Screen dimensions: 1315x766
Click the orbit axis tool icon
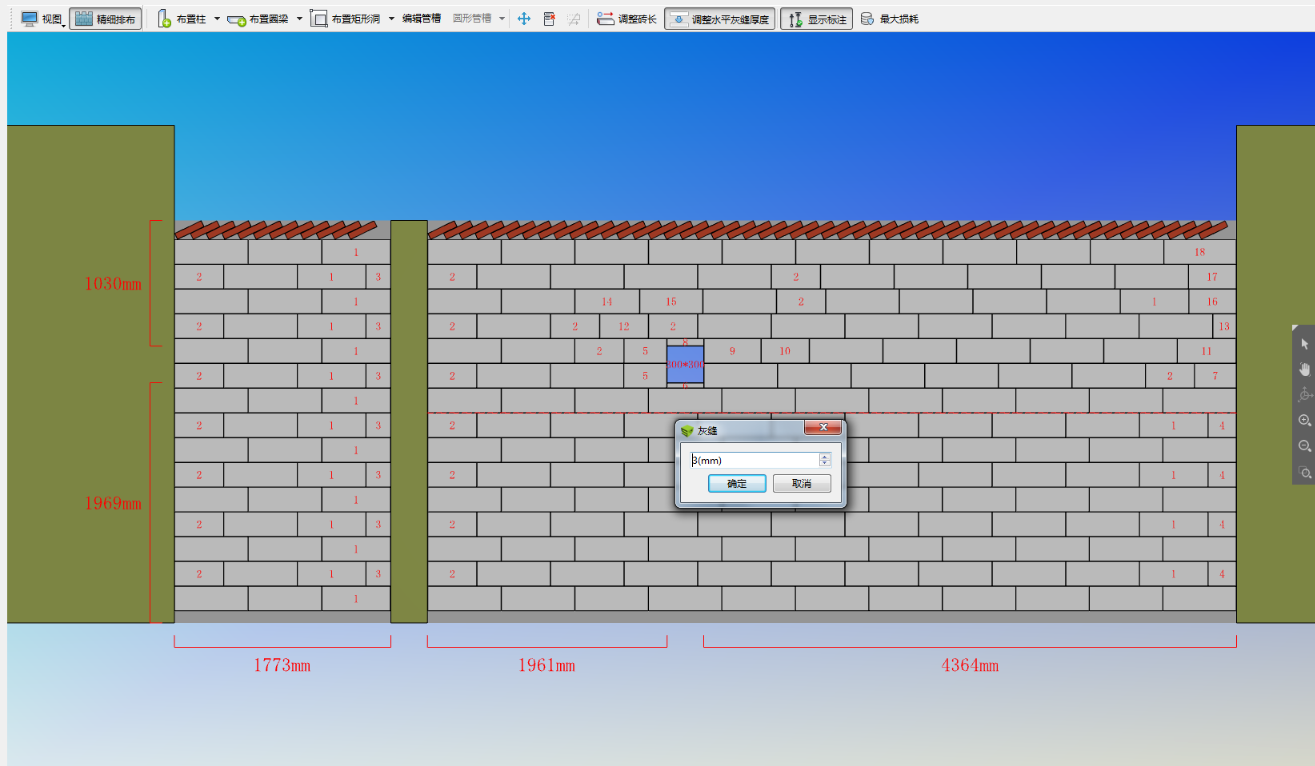point(1304,395)
